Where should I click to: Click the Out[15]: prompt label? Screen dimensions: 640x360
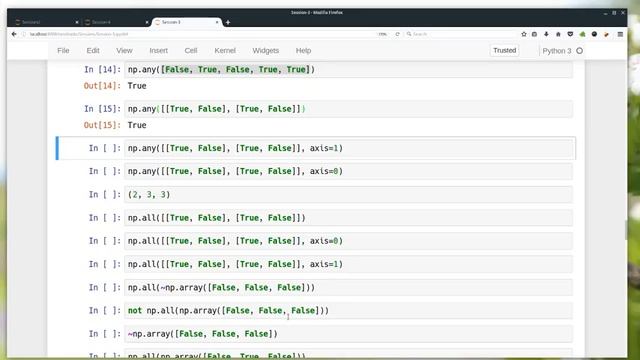[x=102, y=125]
